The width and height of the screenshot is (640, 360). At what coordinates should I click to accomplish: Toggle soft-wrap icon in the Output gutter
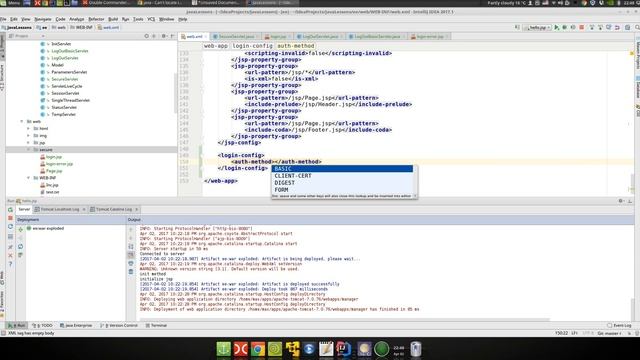131,247
